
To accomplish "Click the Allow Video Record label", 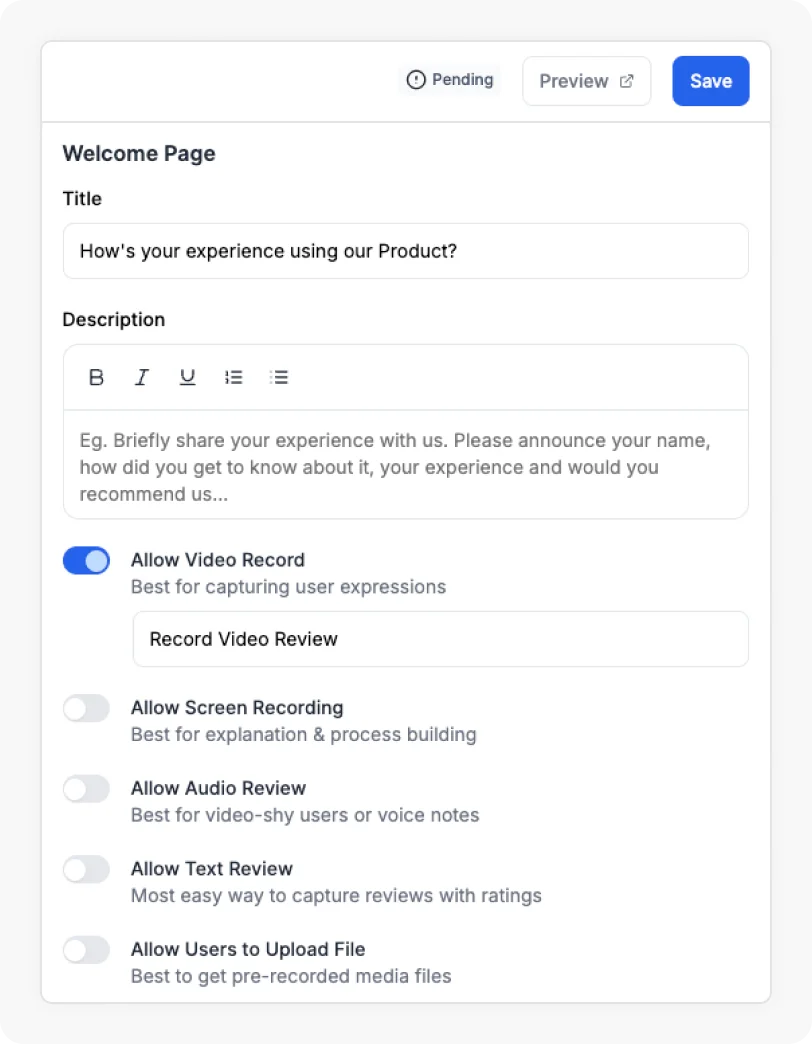I will (x=217, y=560).
